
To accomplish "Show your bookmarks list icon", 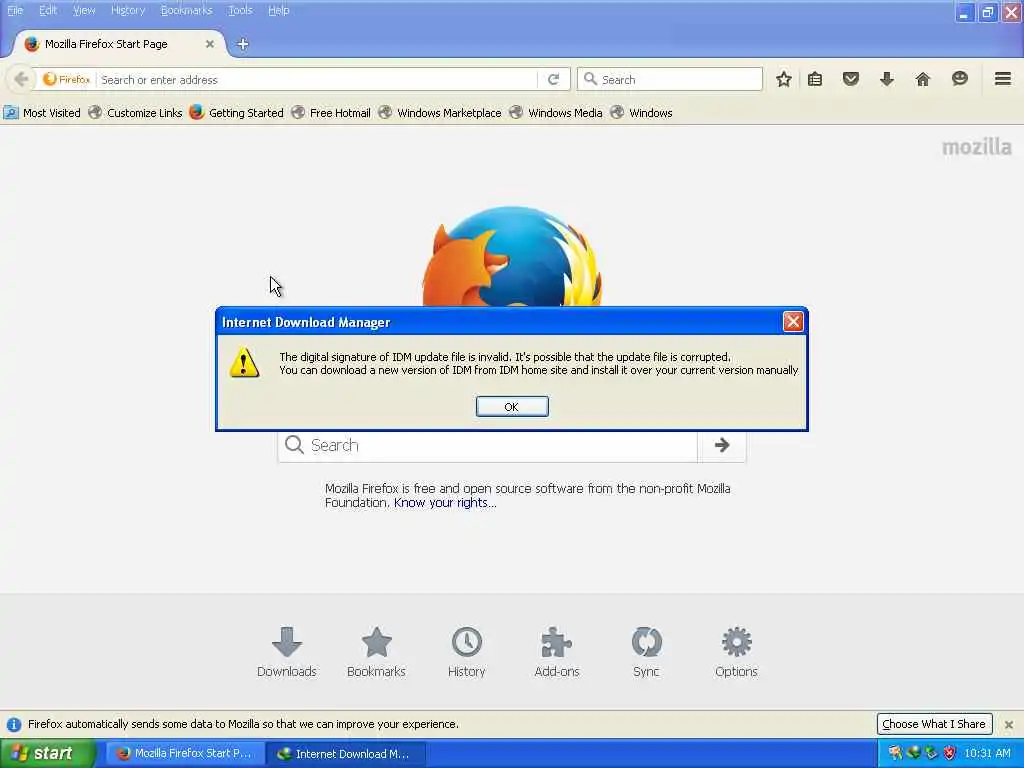I will coord(815,79).
